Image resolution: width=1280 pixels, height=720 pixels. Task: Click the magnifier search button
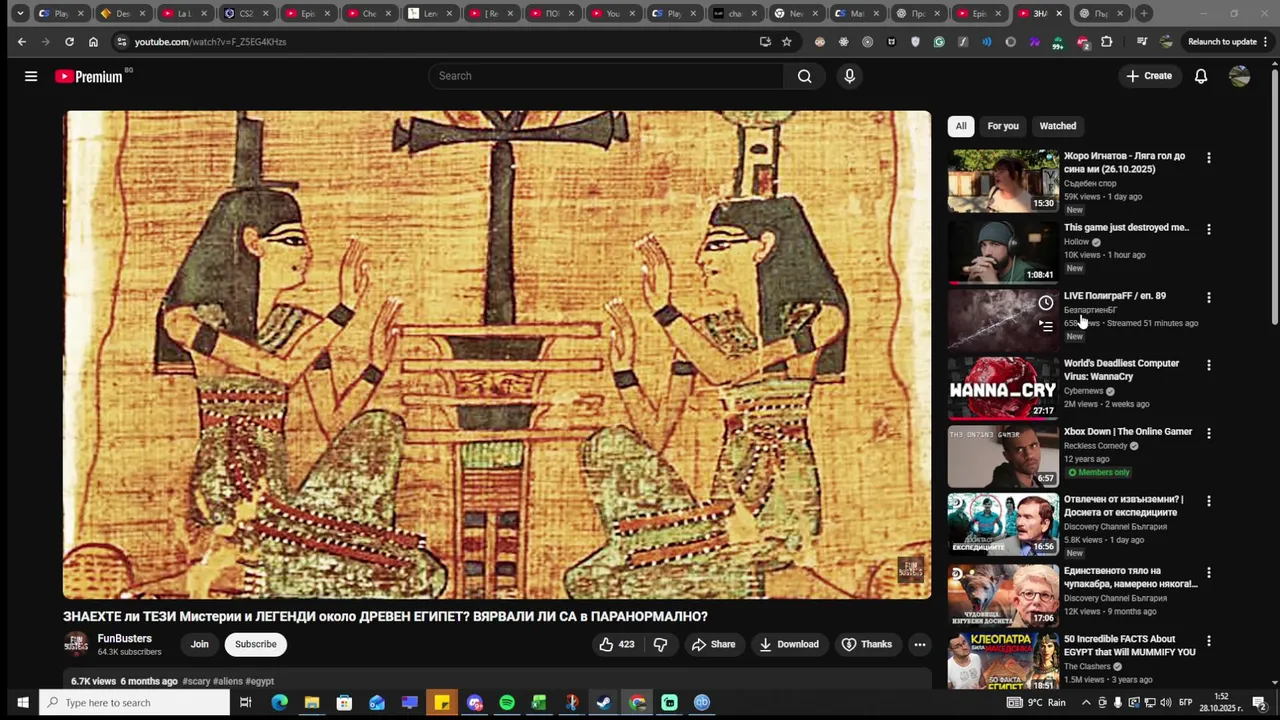pyautogui.click(x=804, y=76)
